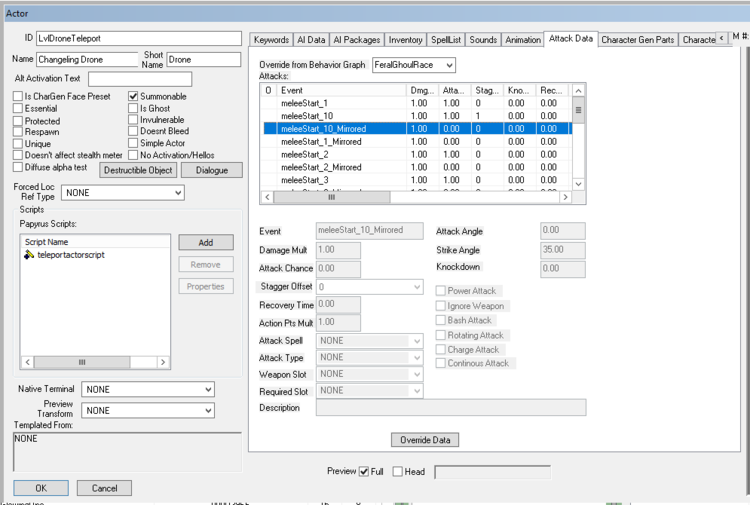Image resolution: width=750 pixels, height=505 pixels.
Task: Toggle the Preview Full checkbox
Action: pyautogui.click(x=364, y=472)
